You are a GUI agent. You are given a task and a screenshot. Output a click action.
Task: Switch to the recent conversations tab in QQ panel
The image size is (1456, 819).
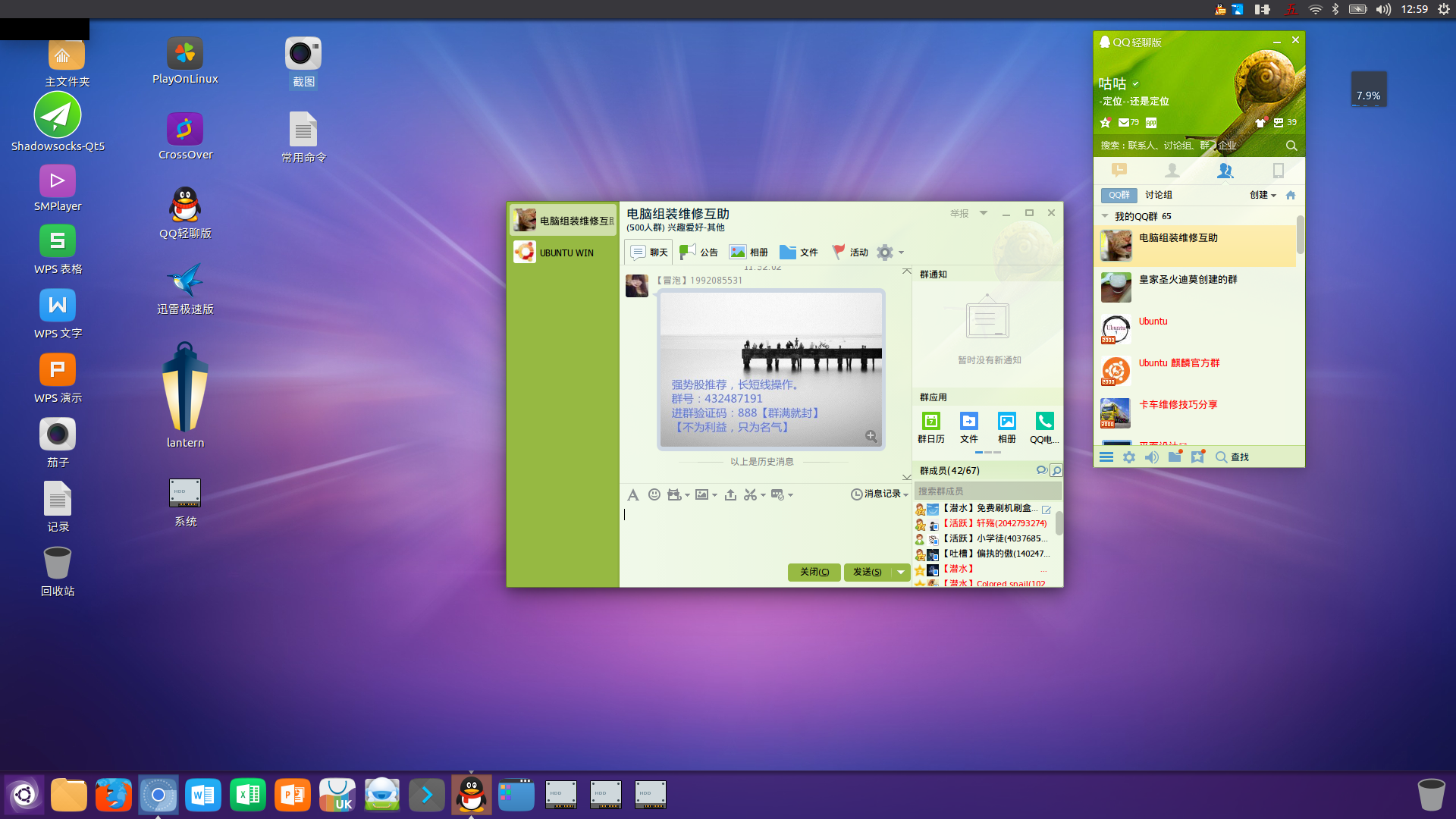pos(1119,171)
